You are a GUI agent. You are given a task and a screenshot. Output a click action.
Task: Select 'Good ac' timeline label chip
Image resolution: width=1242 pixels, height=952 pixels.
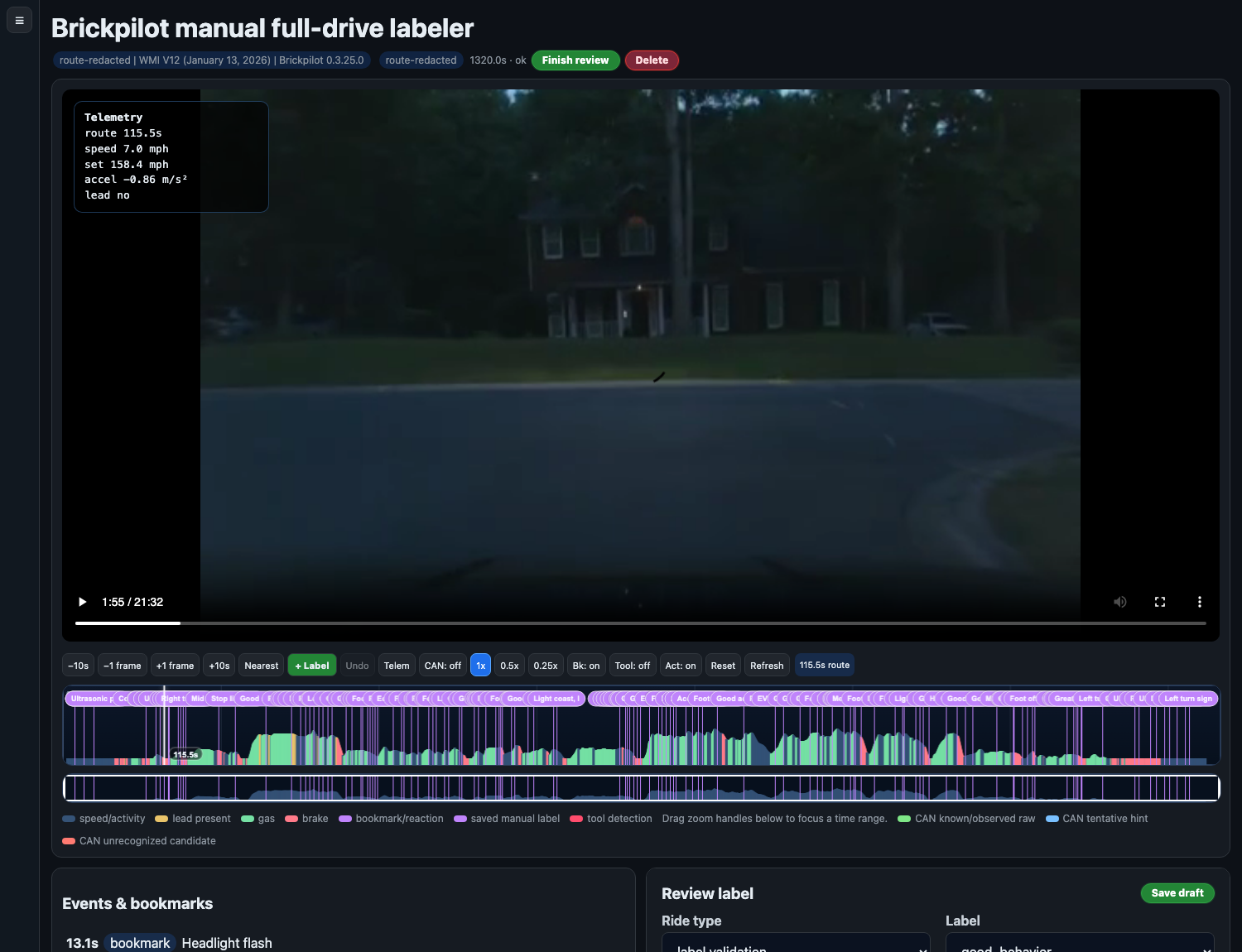click(x=729, y=699)
